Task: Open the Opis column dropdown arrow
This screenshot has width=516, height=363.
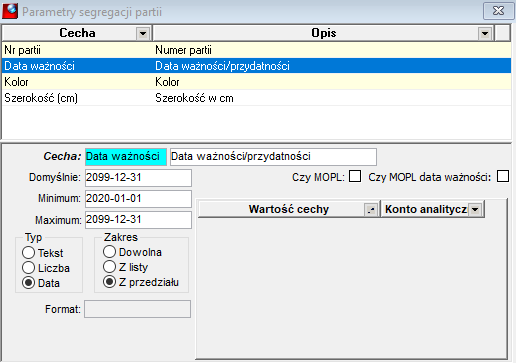Action: (x=485, y=33)
